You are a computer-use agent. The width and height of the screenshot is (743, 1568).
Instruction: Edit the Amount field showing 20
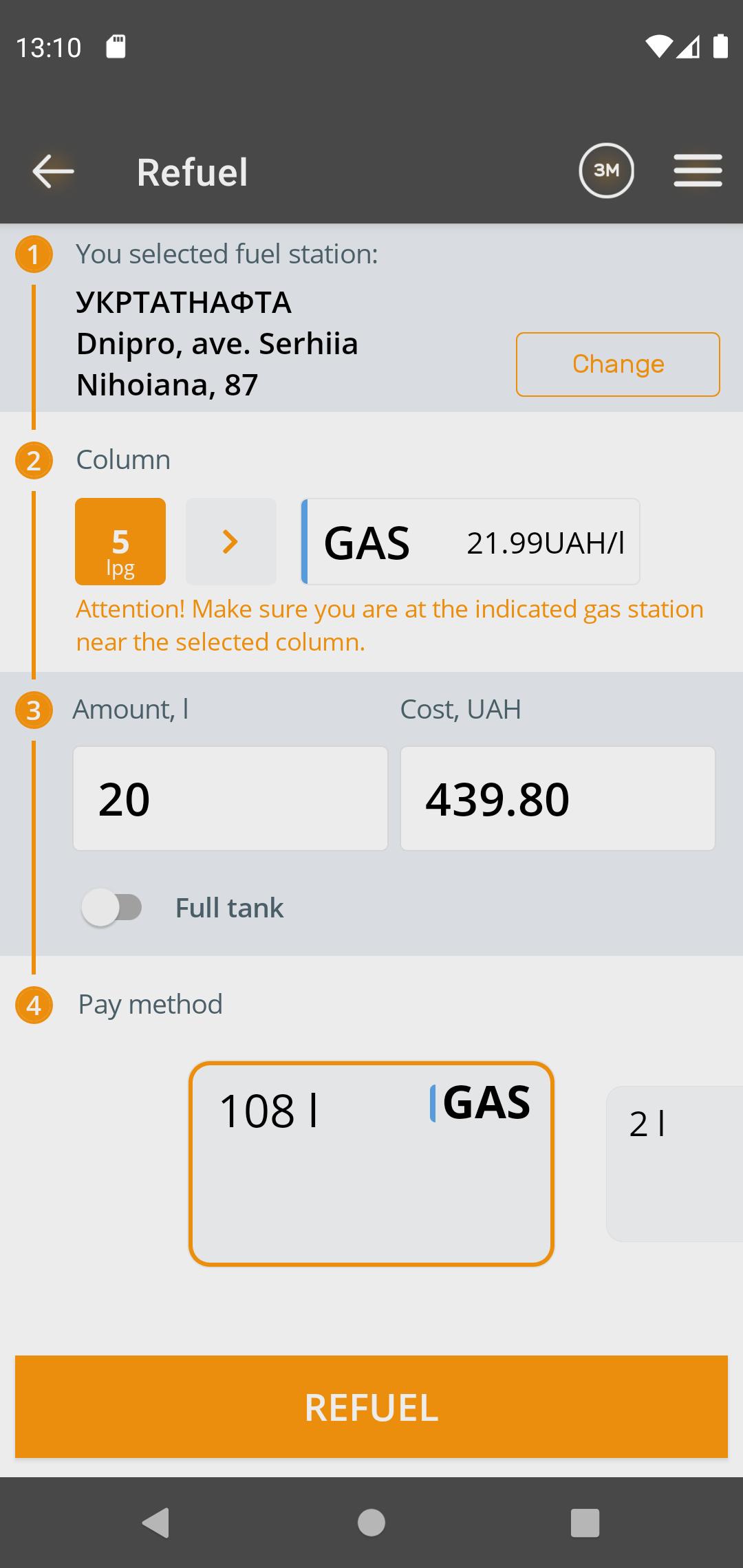coord(230,799)
